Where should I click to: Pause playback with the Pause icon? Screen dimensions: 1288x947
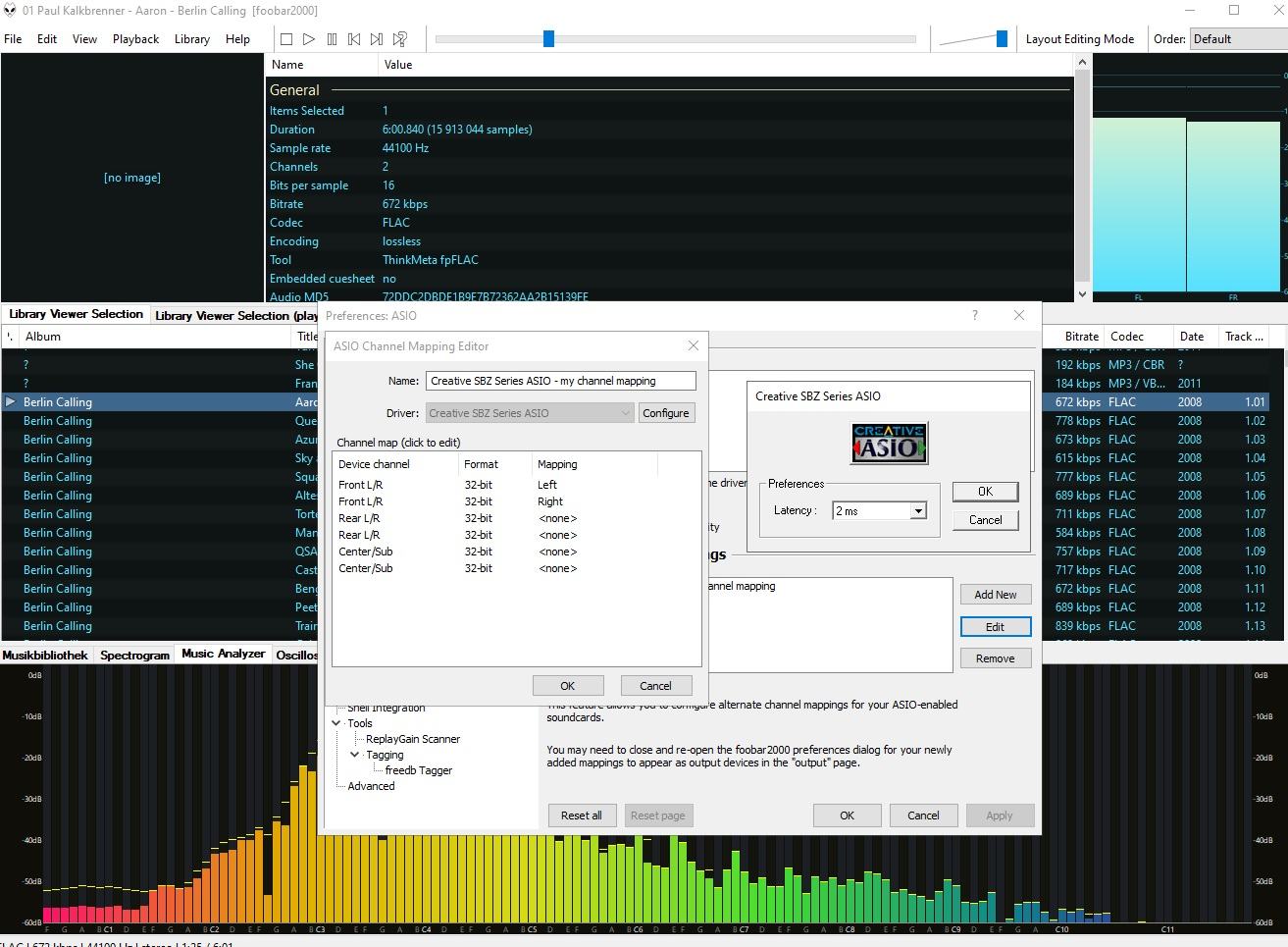coord(332,39)
